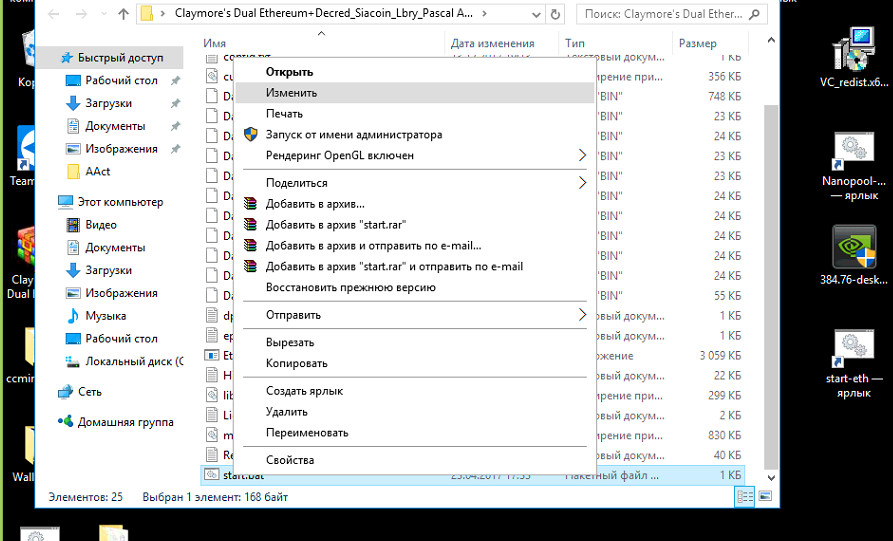
Task: Open Рабочий стол under Quick access
Action: tap(121, 80)
